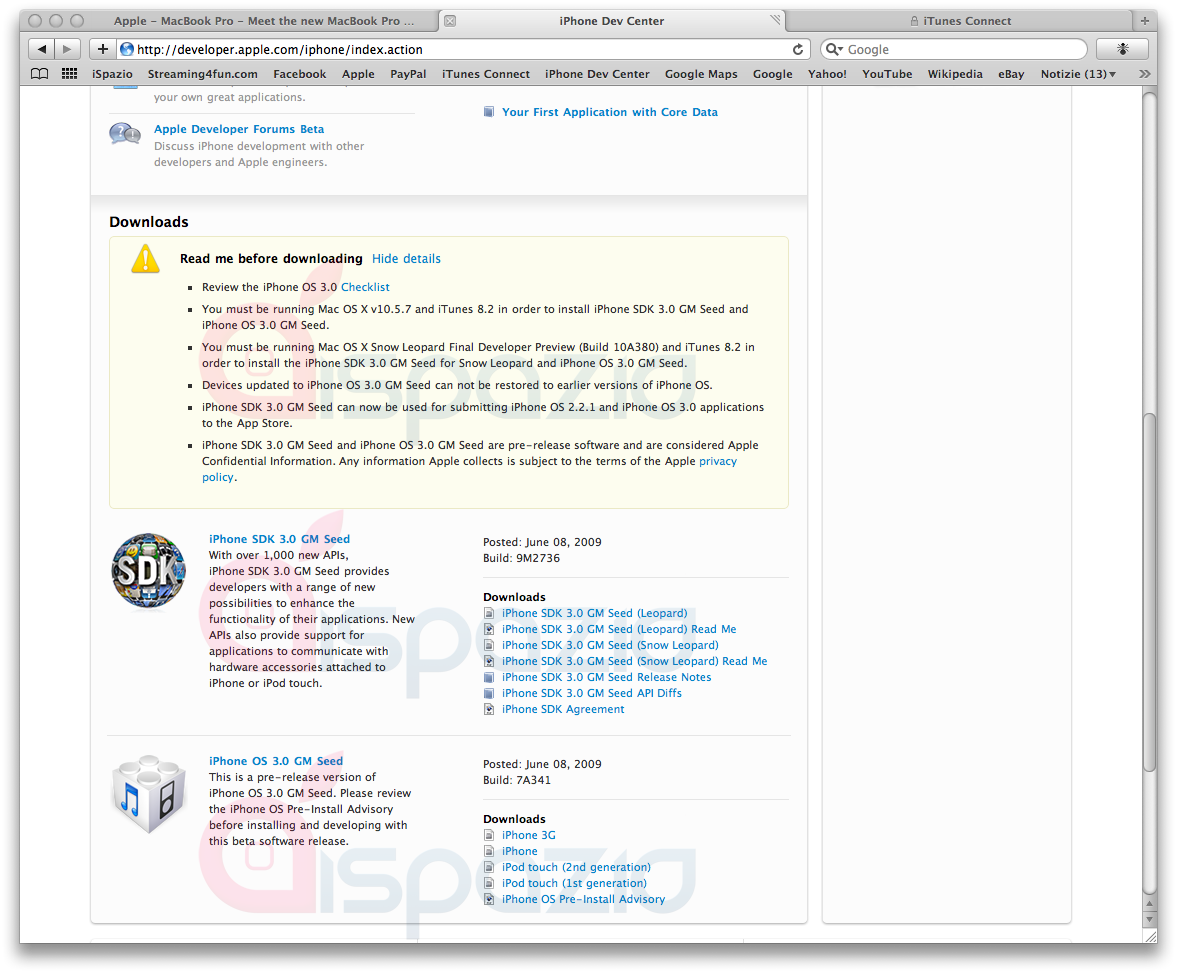
Task: Click icon beside Pre-Install Advisory link
Action: [489, 899]
